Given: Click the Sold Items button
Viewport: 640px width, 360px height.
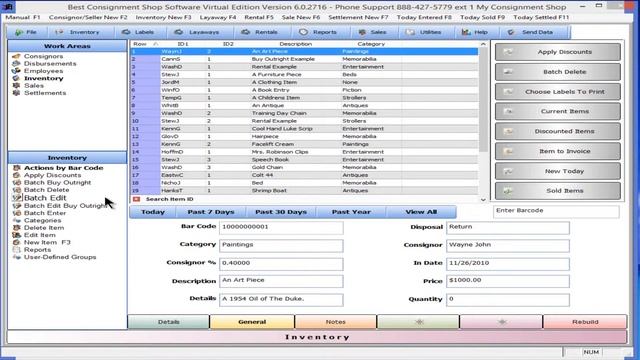Looking at the screenshot, I should (558, 191).
